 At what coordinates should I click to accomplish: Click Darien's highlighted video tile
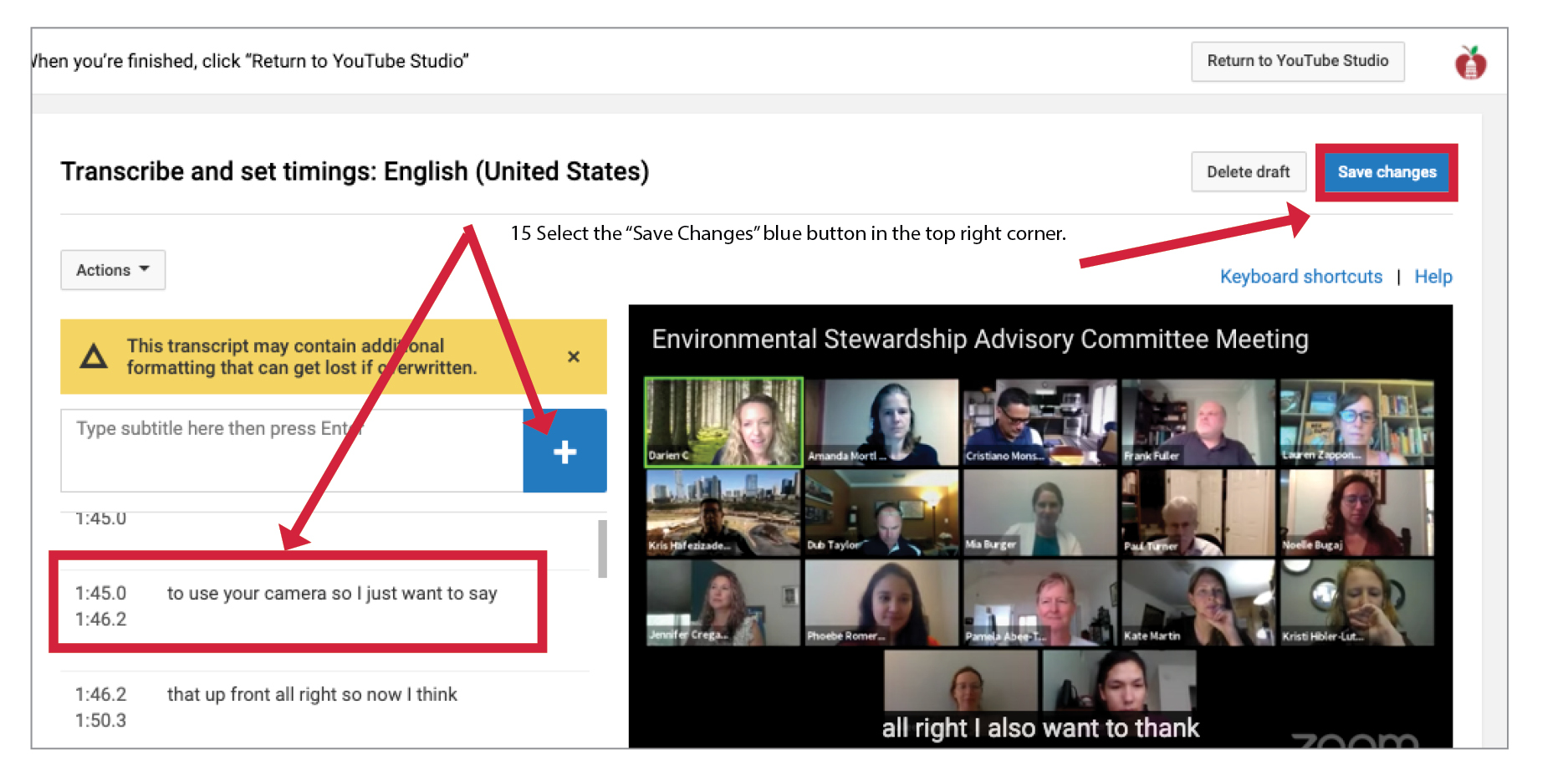pyautogui.click(x=723, y=421)
